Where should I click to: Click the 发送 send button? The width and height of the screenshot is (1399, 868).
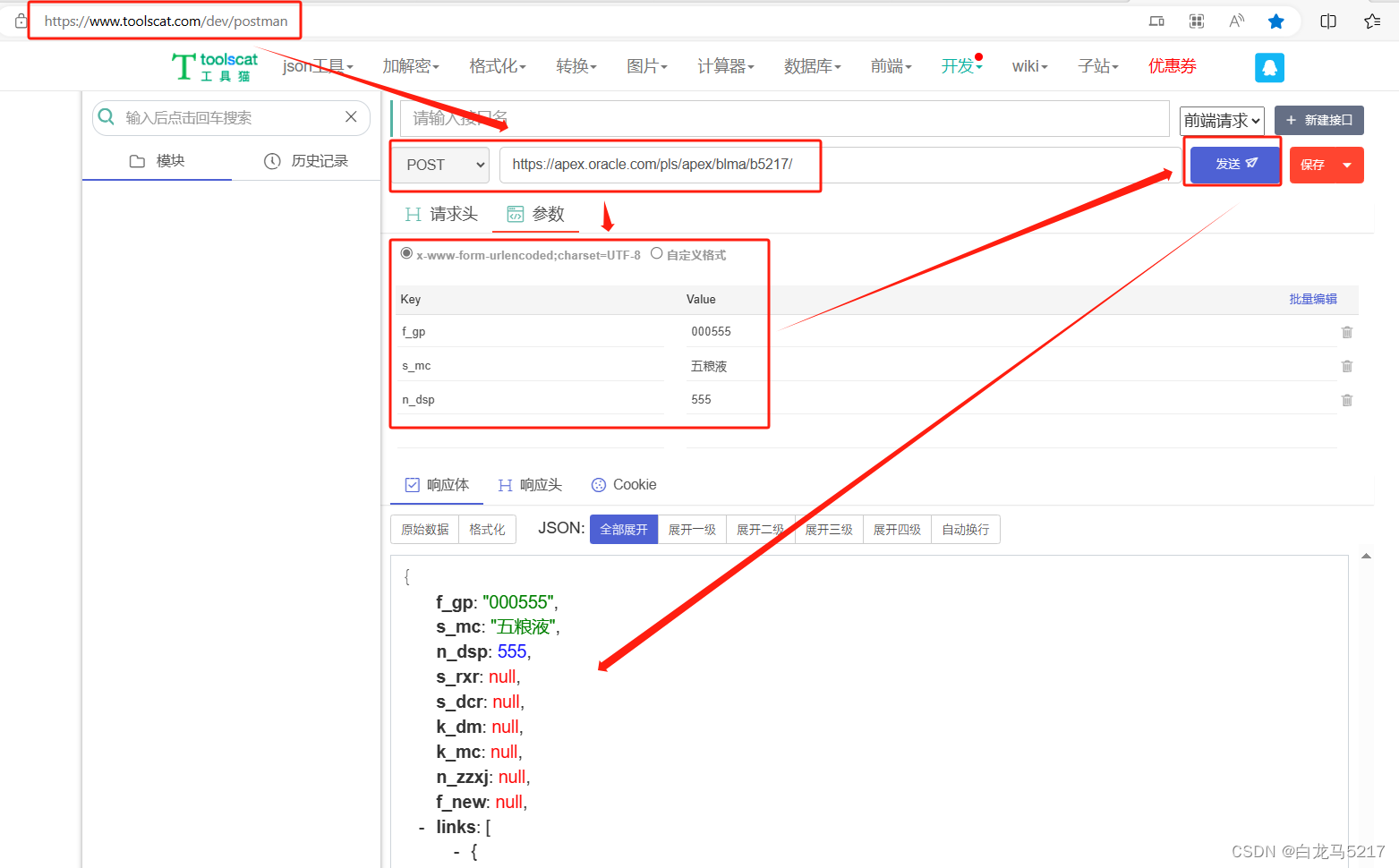pos(1235,164)
